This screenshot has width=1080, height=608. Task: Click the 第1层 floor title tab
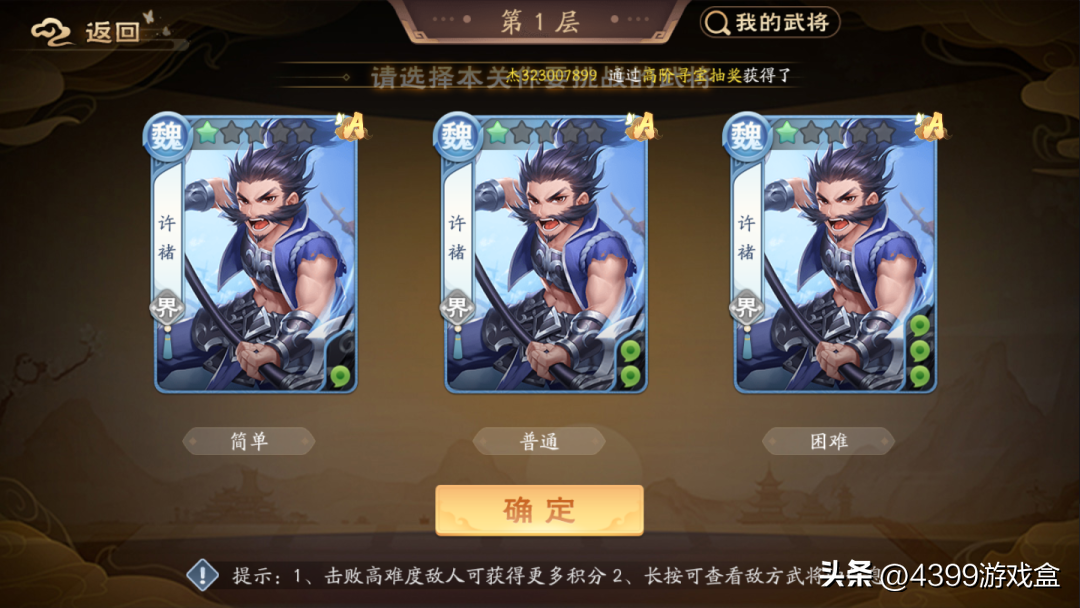tap(540, 22)
